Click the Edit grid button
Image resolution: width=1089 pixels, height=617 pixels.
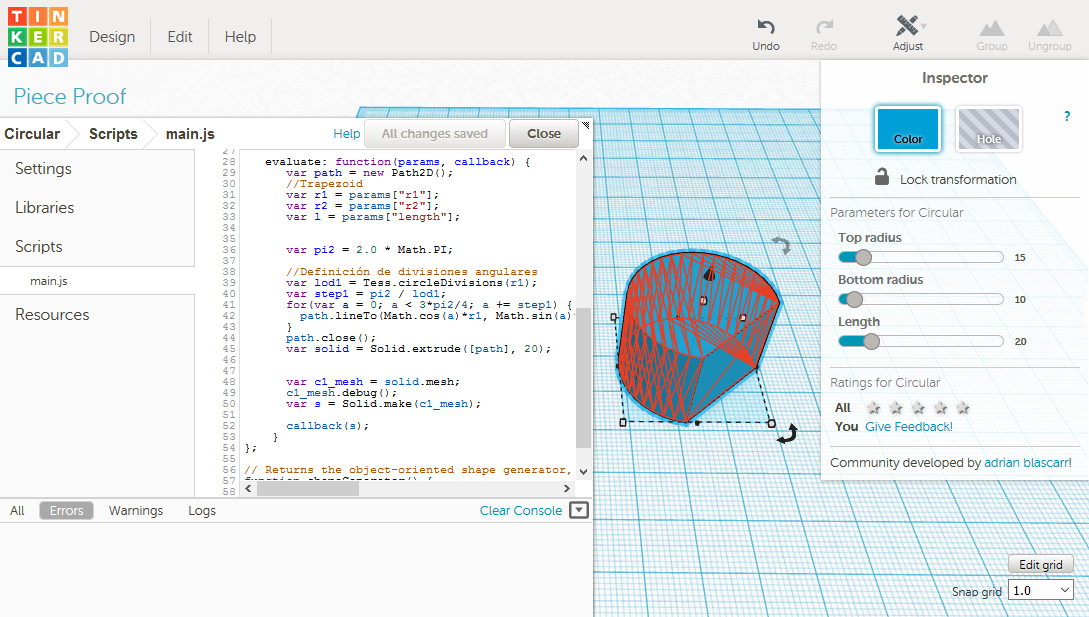(x=1040, y=564)
